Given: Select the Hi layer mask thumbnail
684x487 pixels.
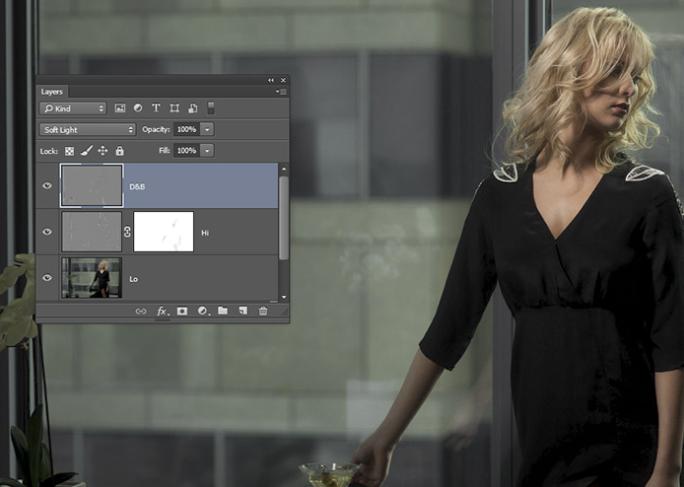Looking at the screenshot, I should tap(164, 232).
